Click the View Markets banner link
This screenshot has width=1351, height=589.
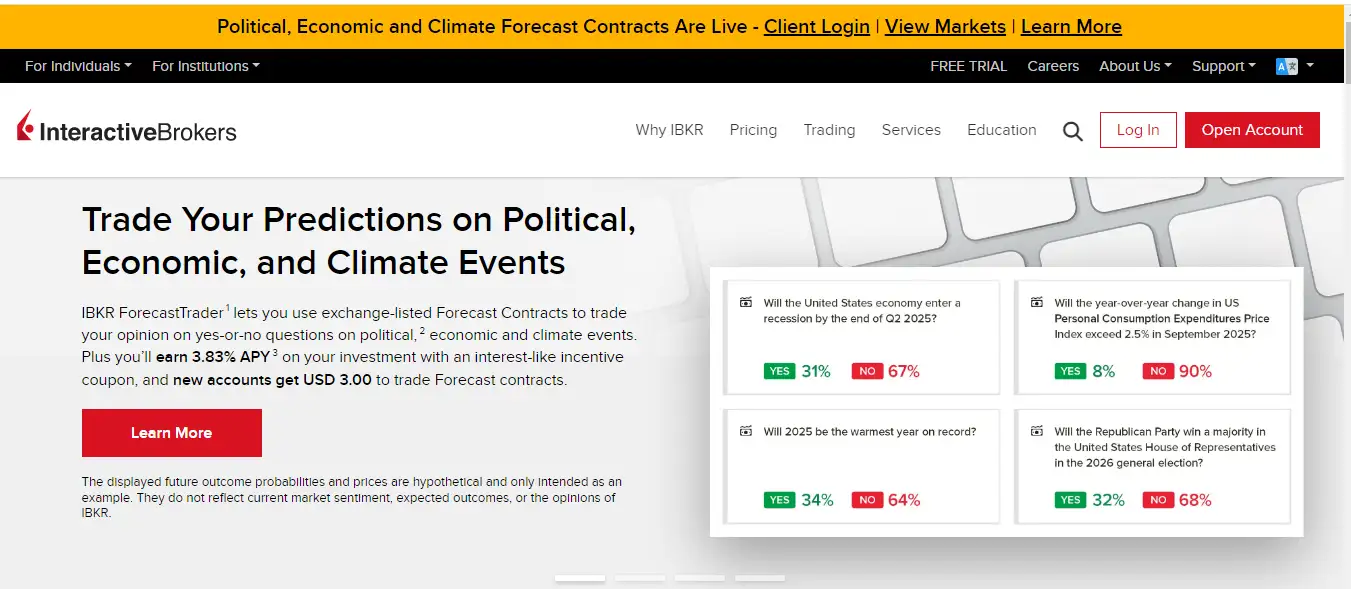(945, 27)
